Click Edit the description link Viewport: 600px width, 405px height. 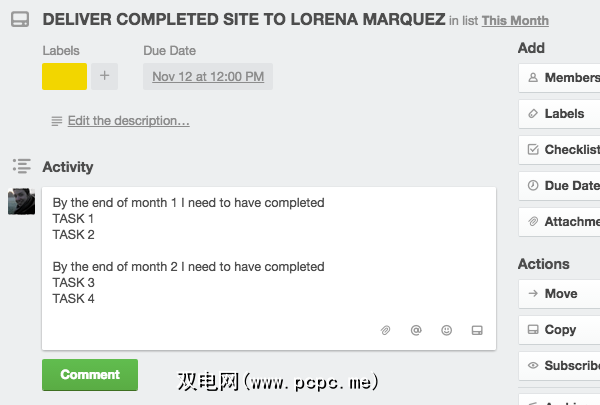[x=128, y=121]
